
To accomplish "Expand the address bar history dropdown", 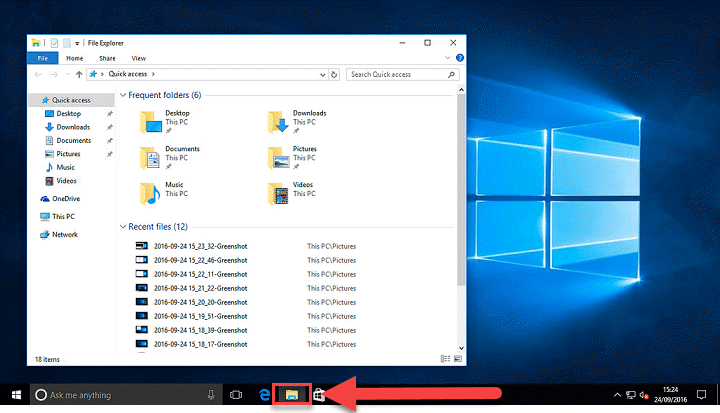I will click(x=325, y=74).
